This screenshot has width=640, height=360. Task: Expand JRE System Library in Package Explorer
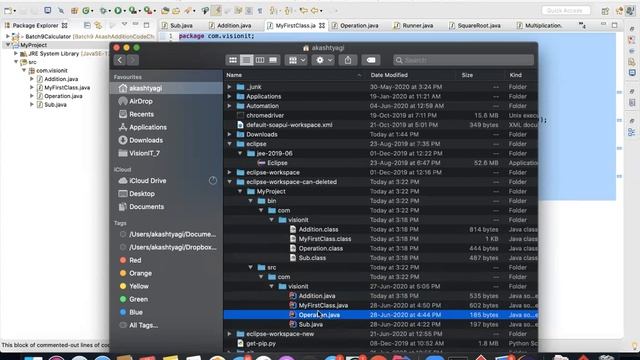click(16, 53)
